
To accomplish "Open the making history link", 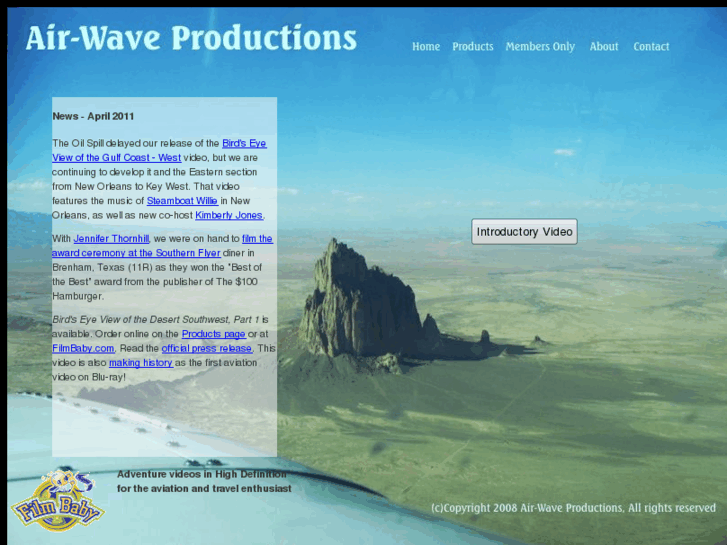I will coord(141,363).
